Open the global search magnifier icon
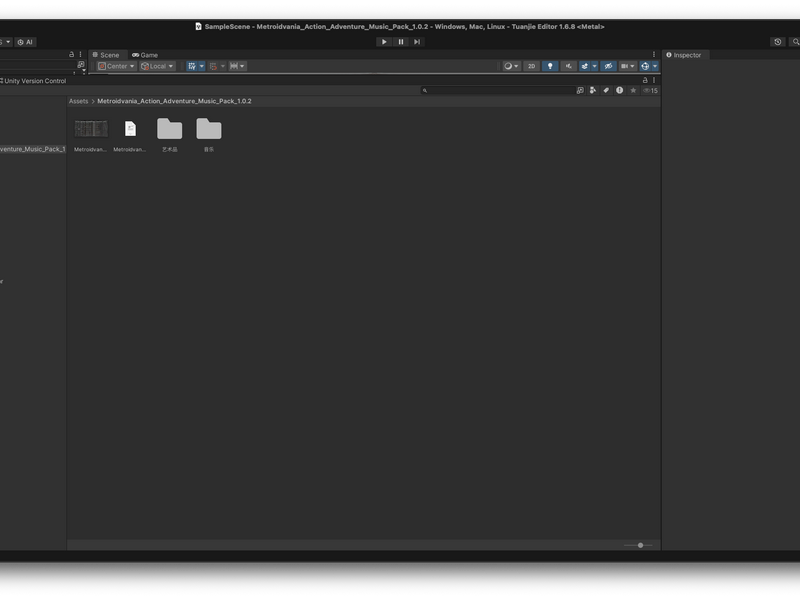This screenshot has height=600, width=800. tap(795, 42)
